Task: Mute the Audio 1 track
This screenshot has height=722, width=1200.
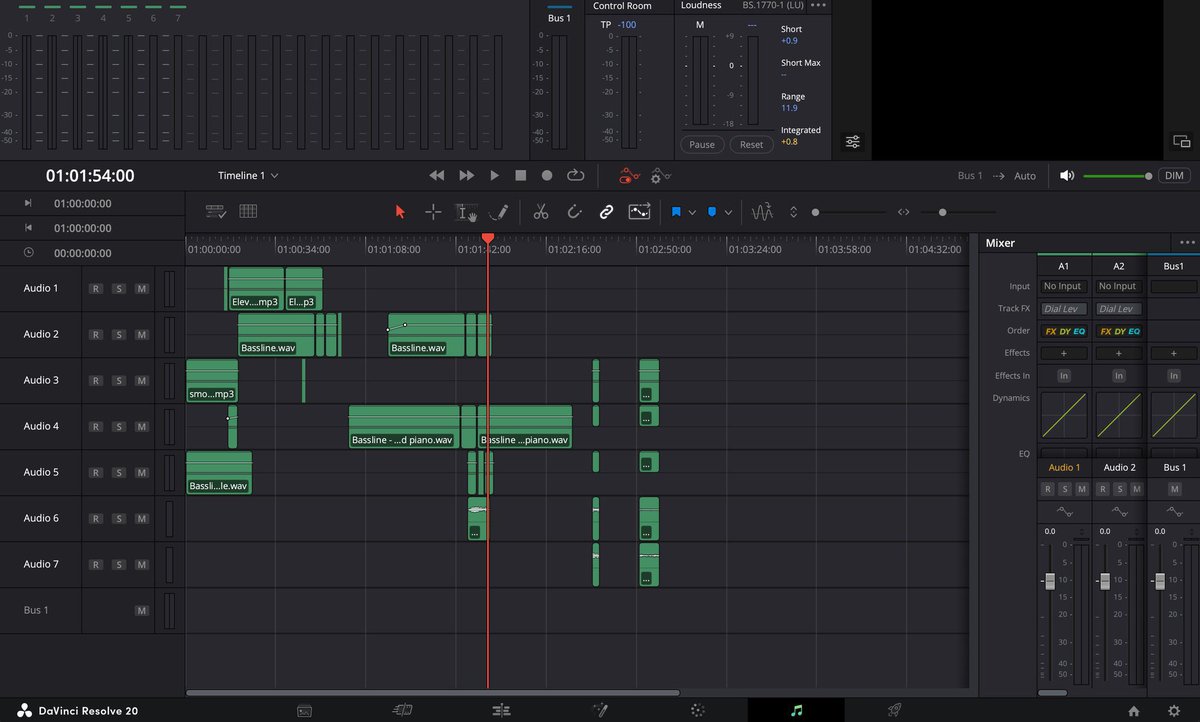Action: 141,289
